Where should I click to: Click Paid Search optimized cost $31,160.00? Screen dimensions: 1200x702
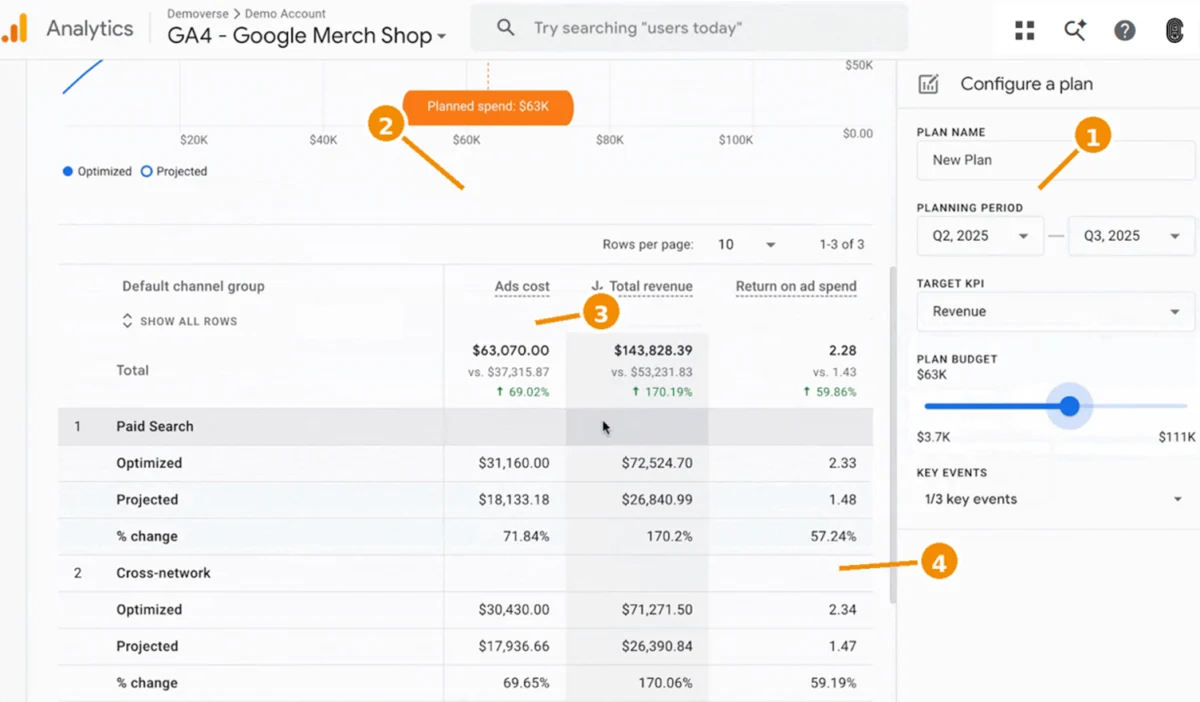514,463
